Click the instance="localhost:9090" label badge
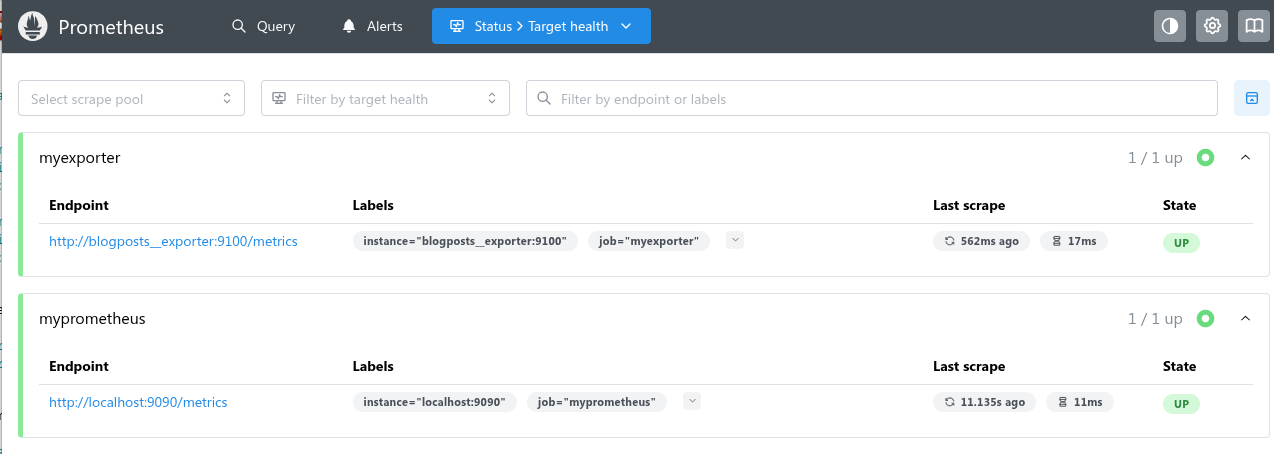This screenshot has width=1274, height=454. pyautogui.click(x=435, y=402)
